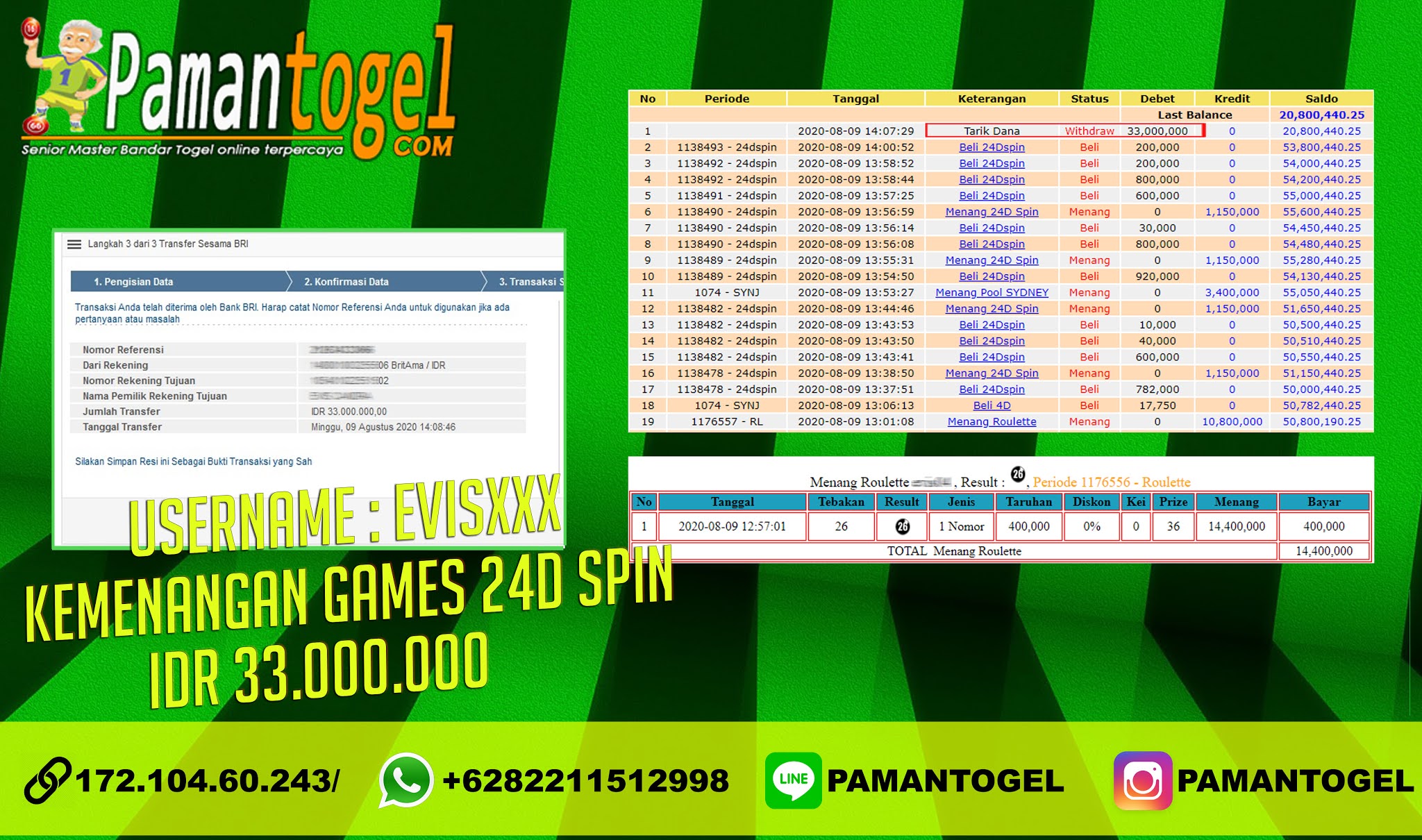Click the 'Taruhan' column header in roulette table

click(x=1028, y=501)
